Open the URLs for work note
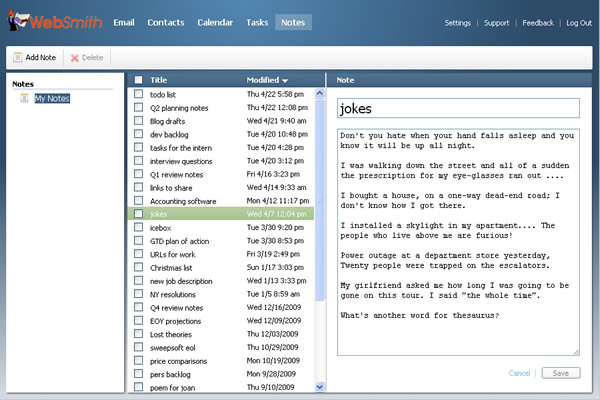 tap(173, 255)
